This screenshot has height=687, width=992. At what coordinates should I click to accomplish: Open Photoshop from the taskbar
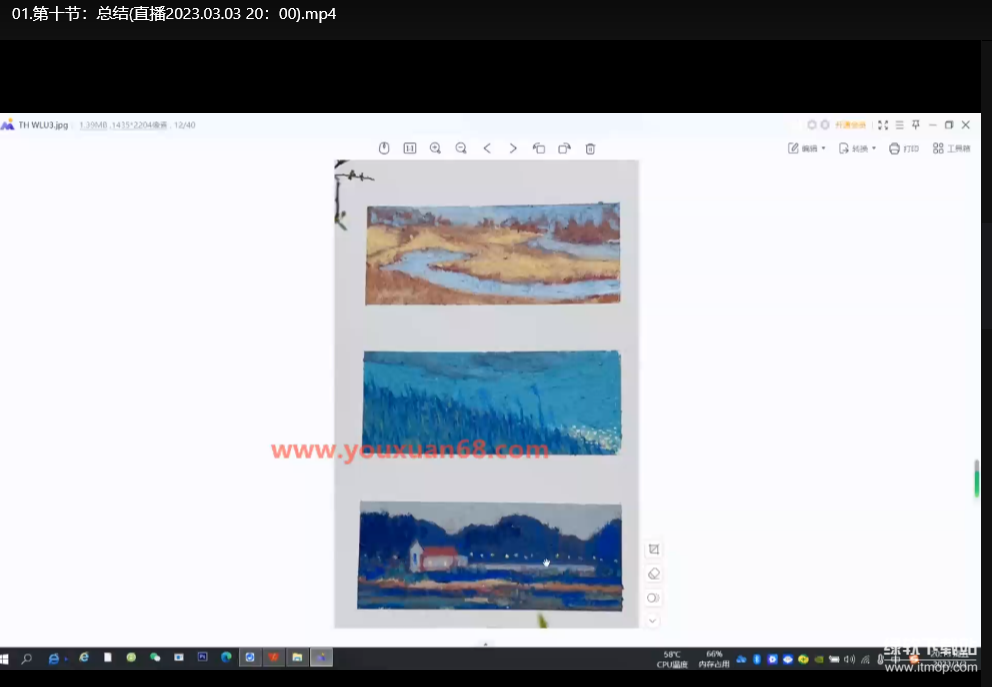[x=202, y=657]
